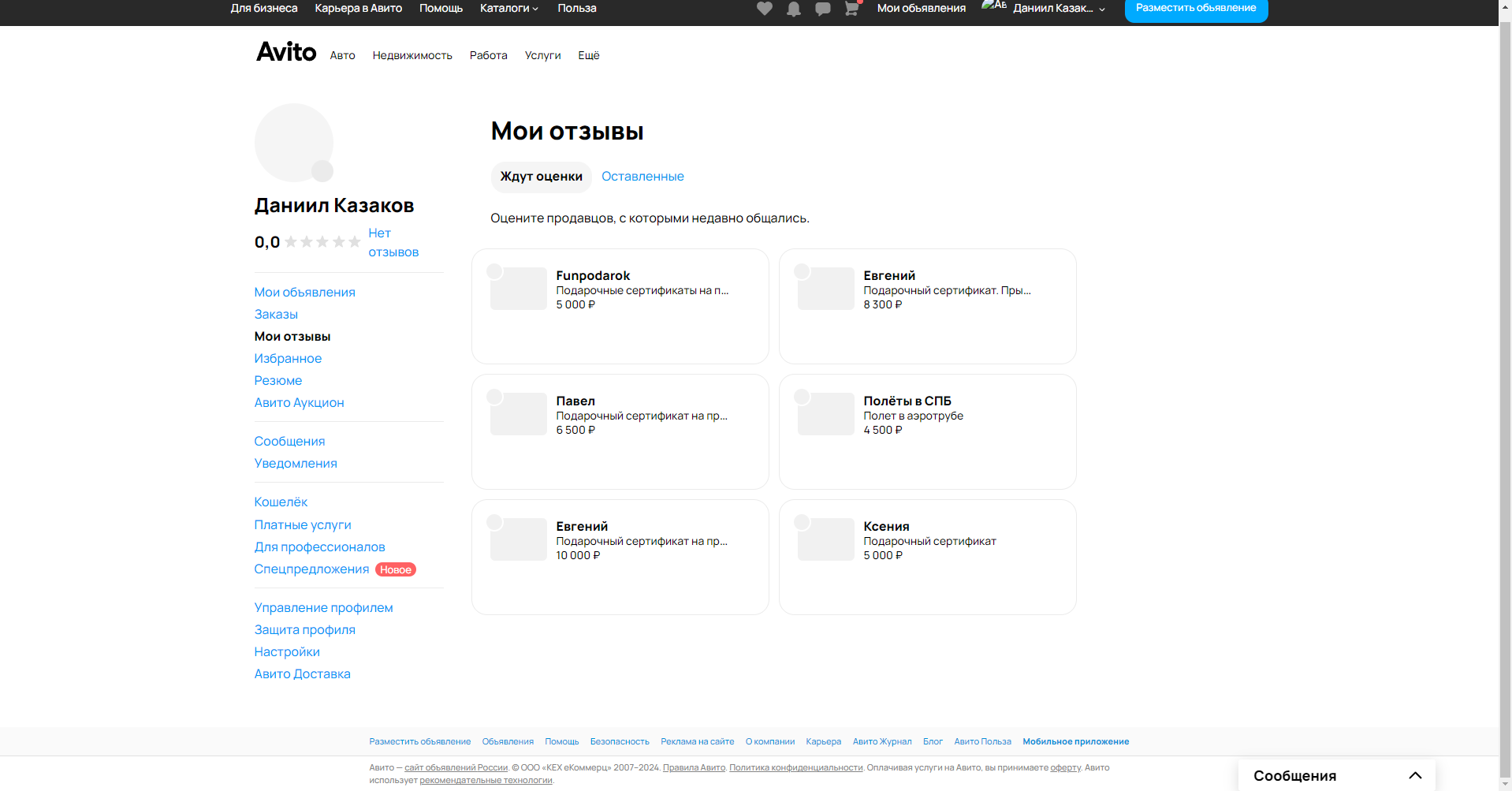The image size is (1512, 791).
Task: Click the profile avatar placeholder in sidebar
Action: [294, 143]
